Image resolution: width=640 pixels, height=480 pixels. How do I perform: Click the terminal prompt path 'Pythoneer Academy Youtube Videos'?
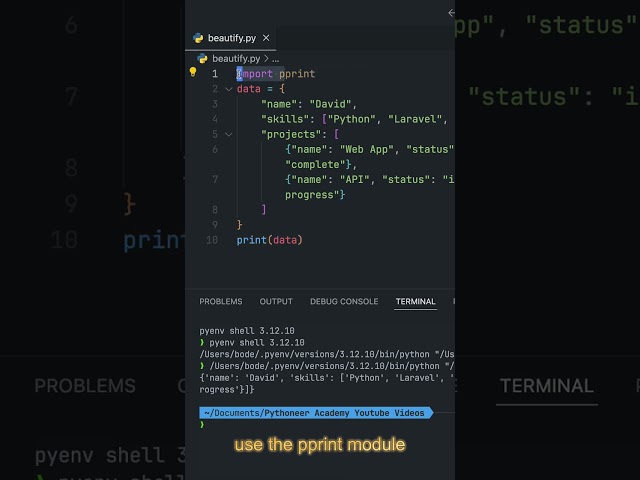(345, 413)
